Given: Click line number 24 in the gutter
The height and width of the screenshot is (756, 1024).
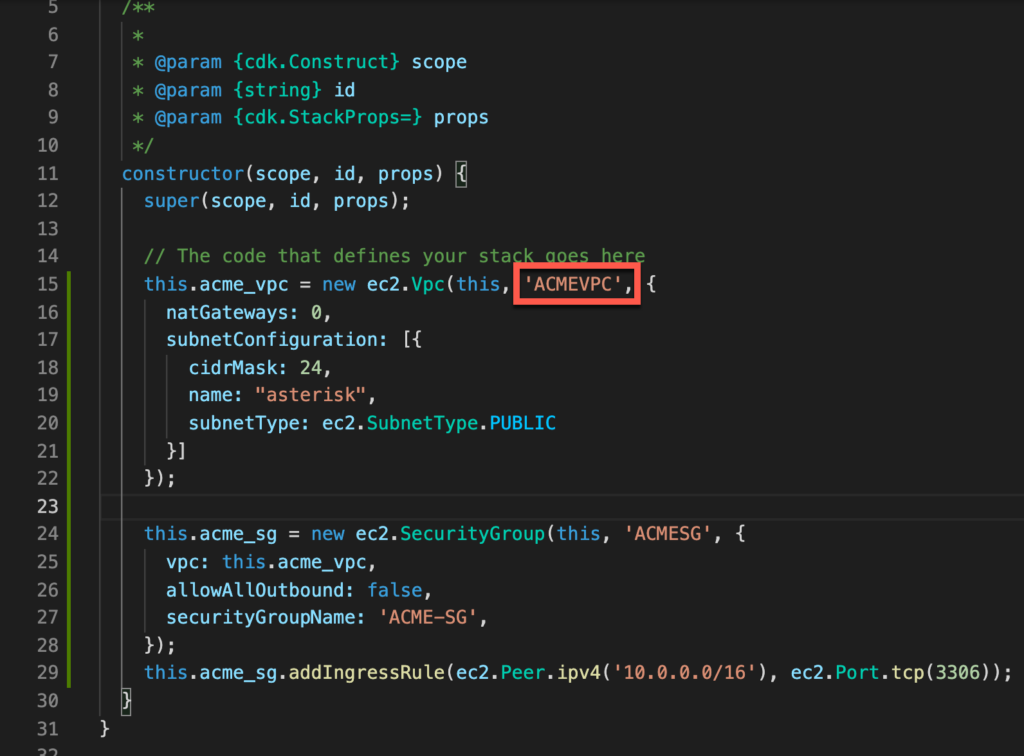Looking at the screenshot, I should (48, 534).
